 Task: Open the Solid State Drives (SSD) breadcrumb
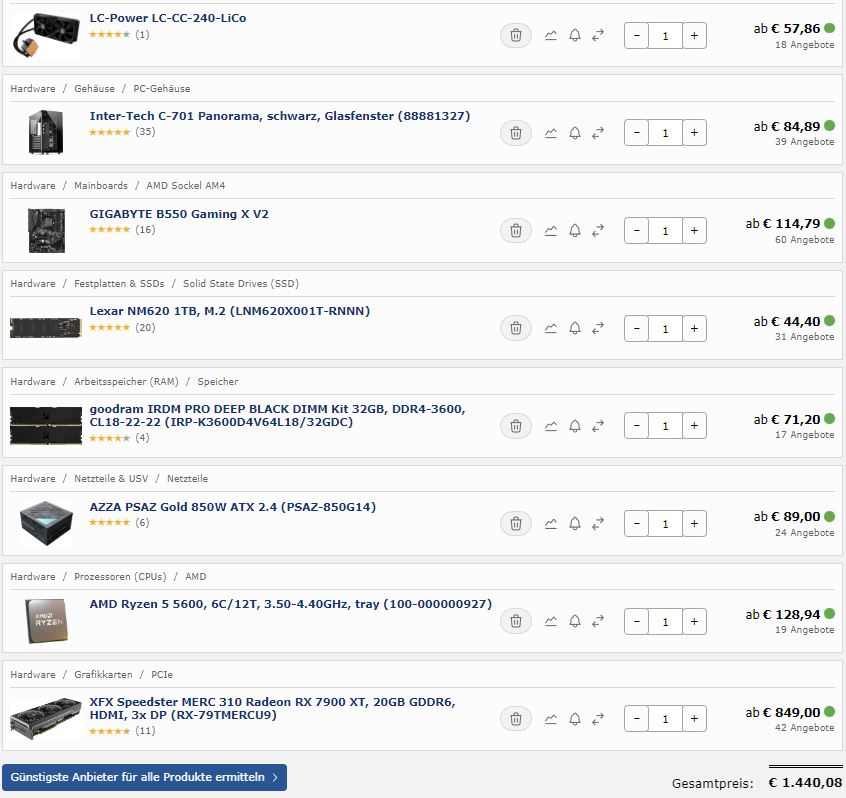[x=241, y=284]
